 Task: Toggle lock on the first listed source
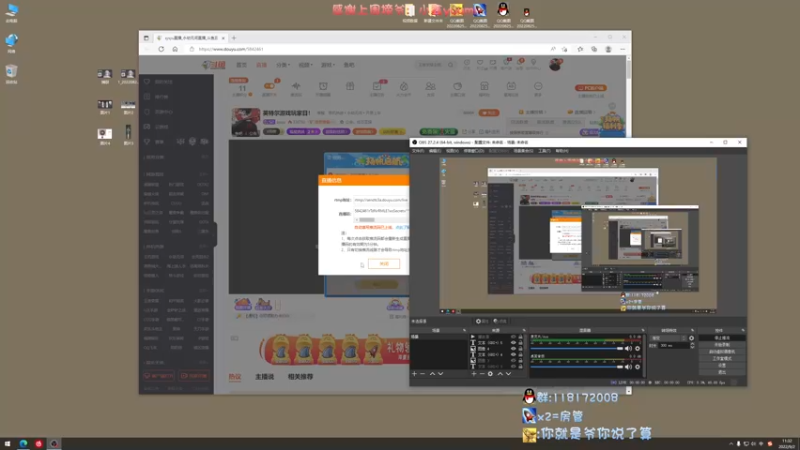(x=520, y=337)
